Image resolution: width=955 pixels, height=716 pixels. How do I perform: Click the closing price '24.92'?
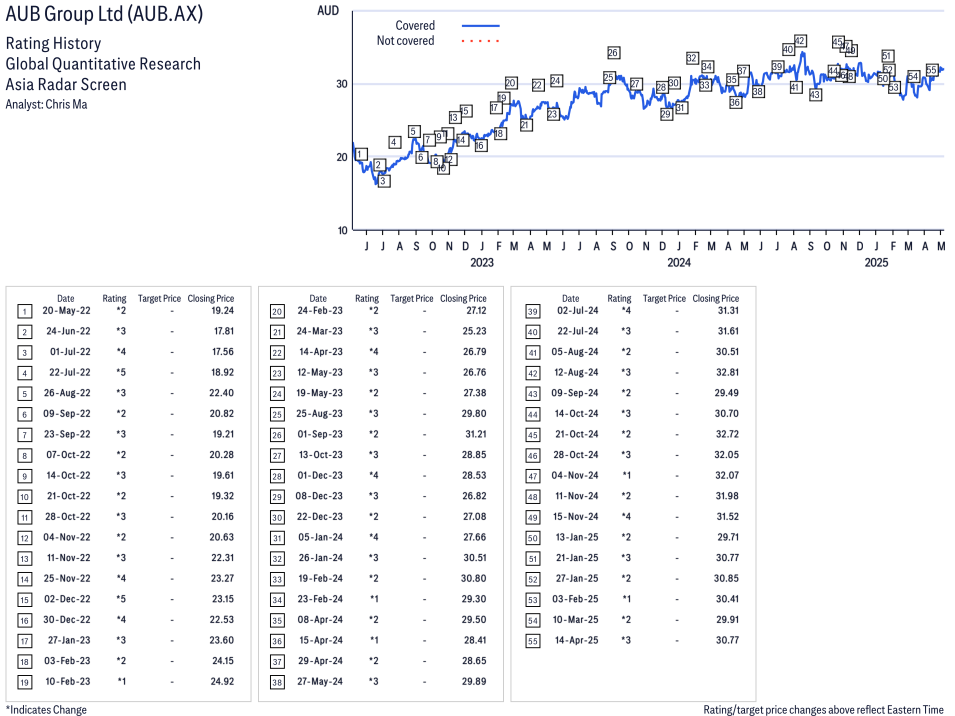pos(222,681)
